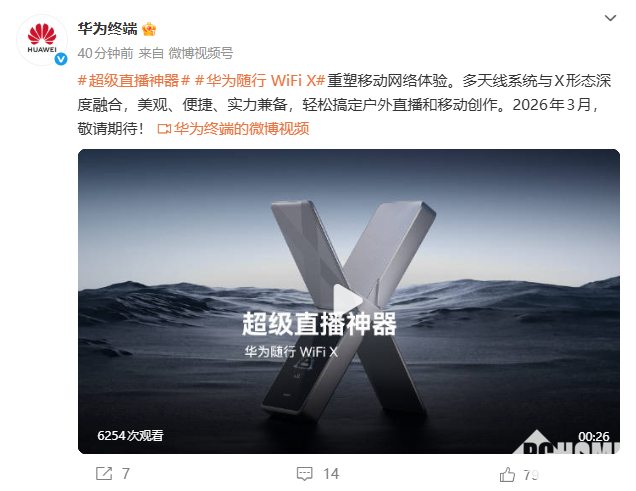Open the #超级直播神器# hashtag
This screenshot has height=491, width=636.
[x=134, y=81]
